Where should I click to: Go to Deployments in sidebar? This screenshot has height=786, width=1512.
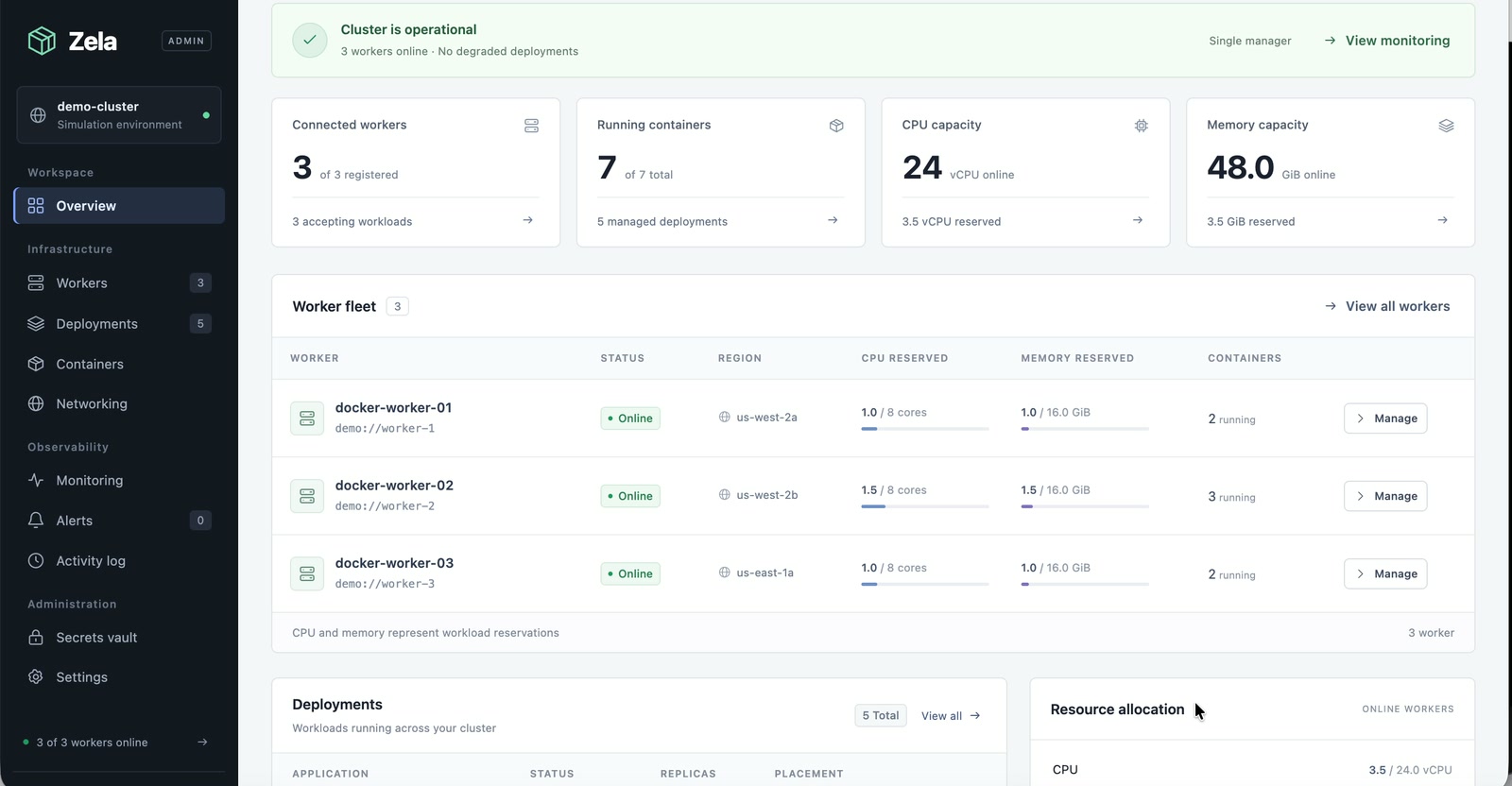coord(119,324)
